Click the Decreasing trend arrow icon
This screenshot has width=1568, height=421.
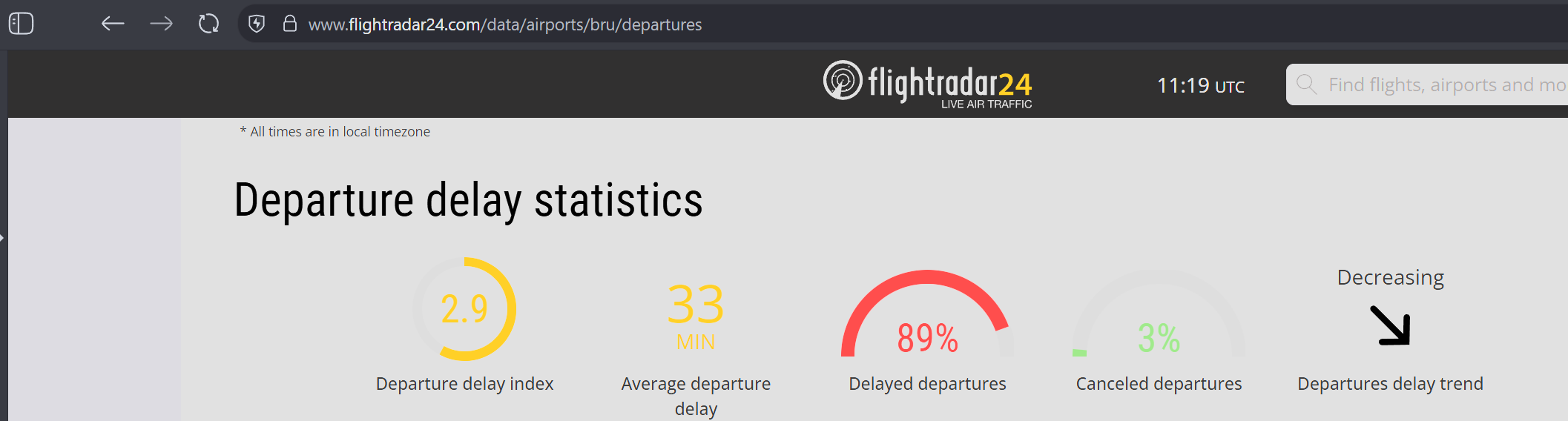click(x=1390, y=325)
